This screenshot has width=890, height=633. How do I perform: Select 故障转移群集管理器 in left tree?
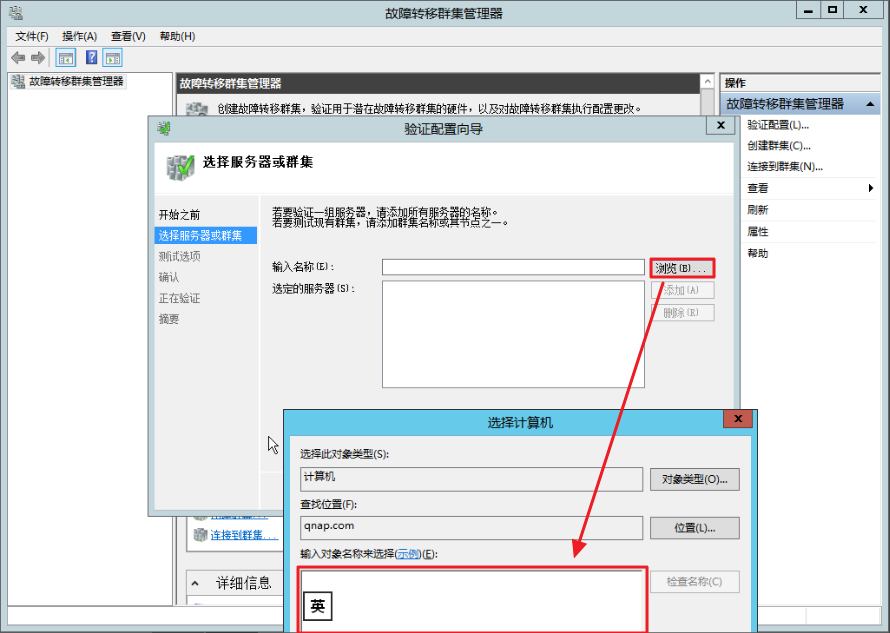[x=76, y=81]
